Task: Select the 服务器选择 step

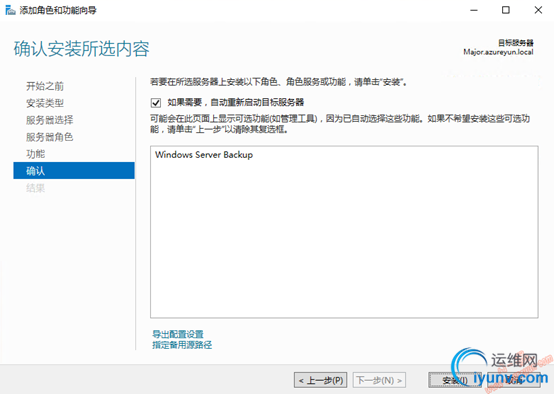Action: (49, 120)
